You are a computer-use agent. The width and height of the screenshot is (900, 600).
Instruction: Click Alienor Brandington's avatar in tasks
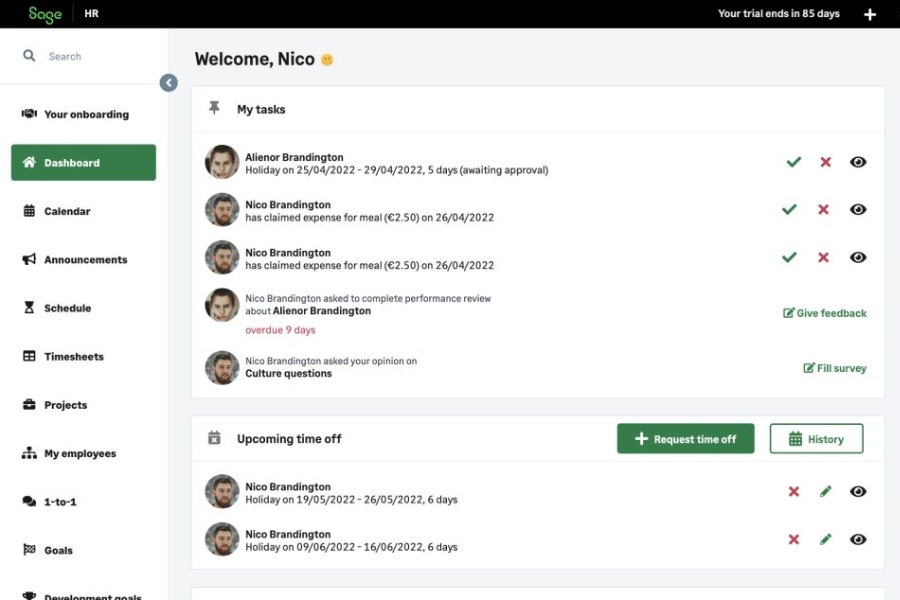(x=222, y=162)
